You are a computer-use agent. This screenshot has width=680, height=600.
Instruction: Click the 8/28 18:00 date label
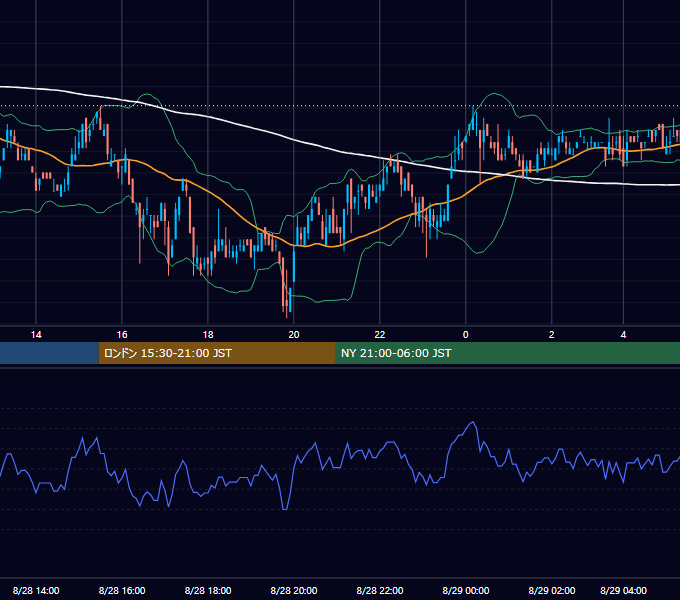pyautogui.click(x=208, y=590)
